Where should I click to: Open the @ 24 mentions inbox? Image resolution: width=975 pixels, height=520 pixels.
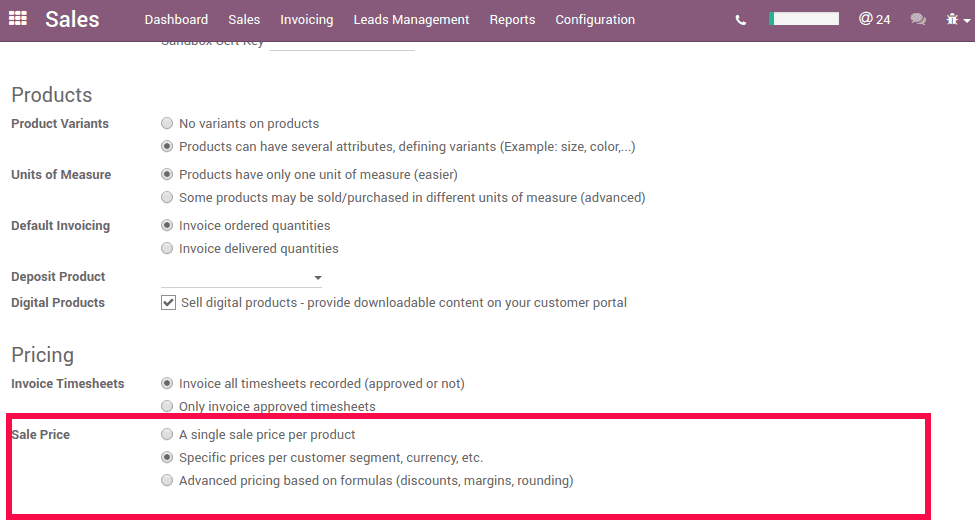[x=874, y=19]
